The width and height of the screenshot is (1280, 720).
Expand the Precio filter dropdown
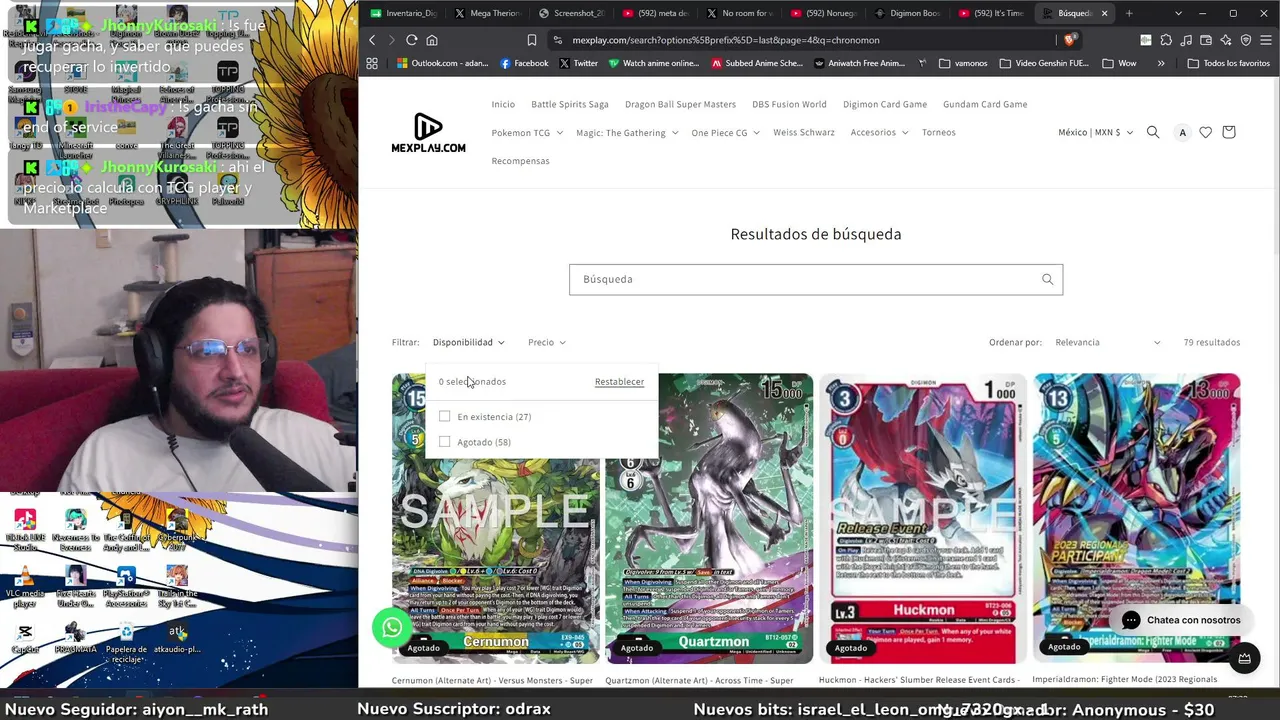tap(546, 342)
